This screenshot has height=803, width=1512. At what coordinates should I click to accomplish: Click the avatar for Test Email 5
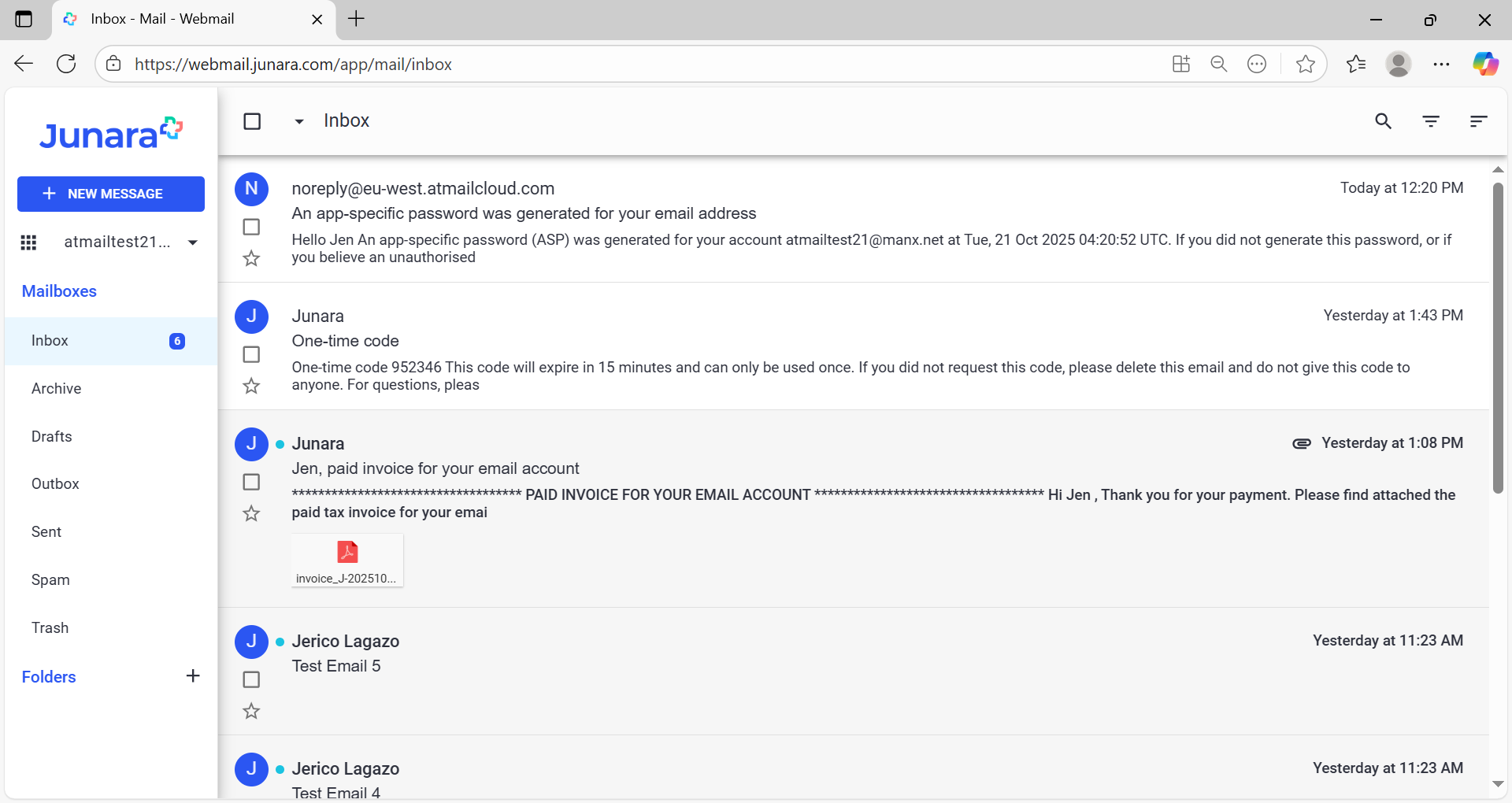click(252, 642)
